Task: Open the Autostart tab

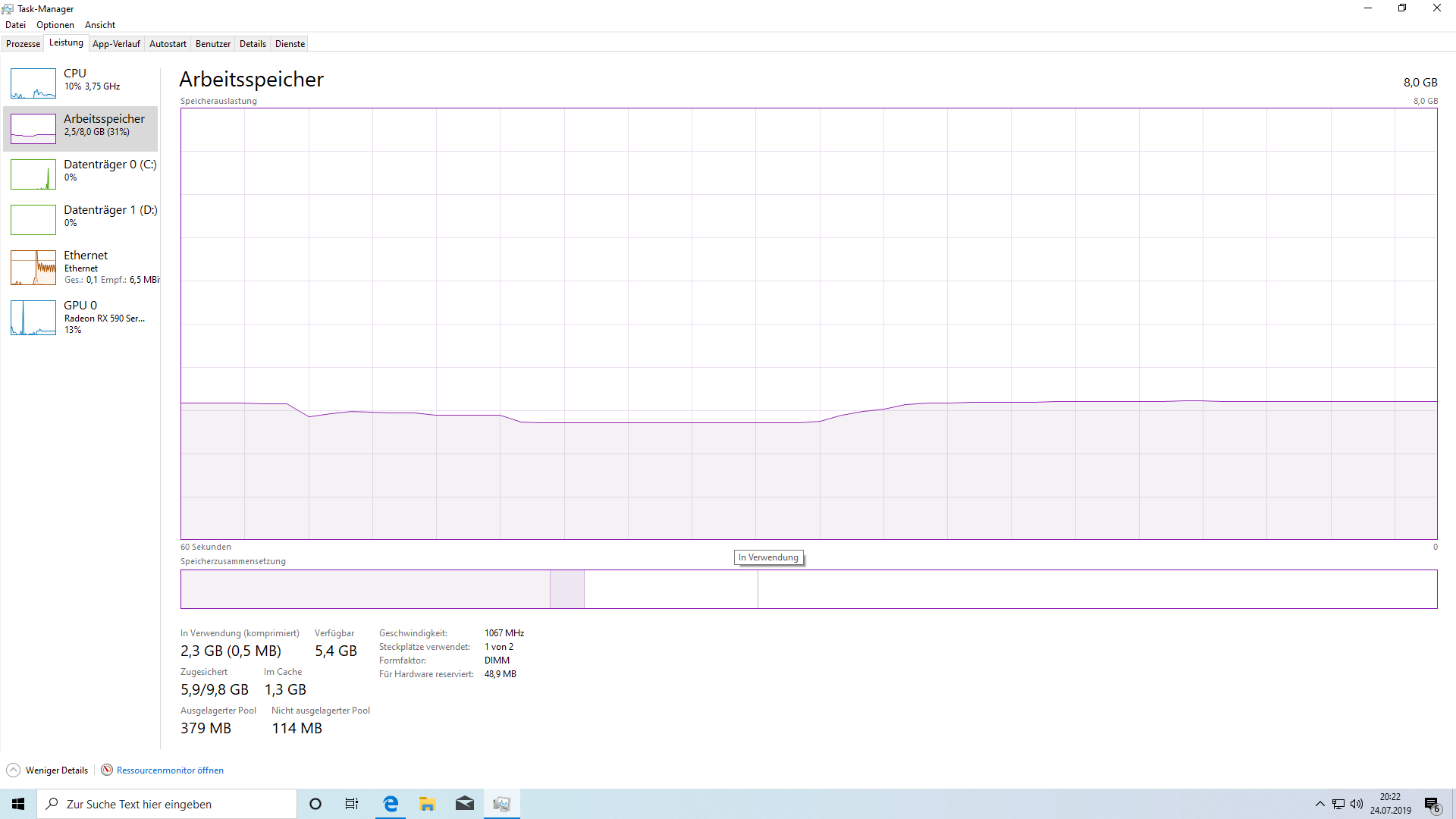Action: pyautogui.click(x=168, y=44)
